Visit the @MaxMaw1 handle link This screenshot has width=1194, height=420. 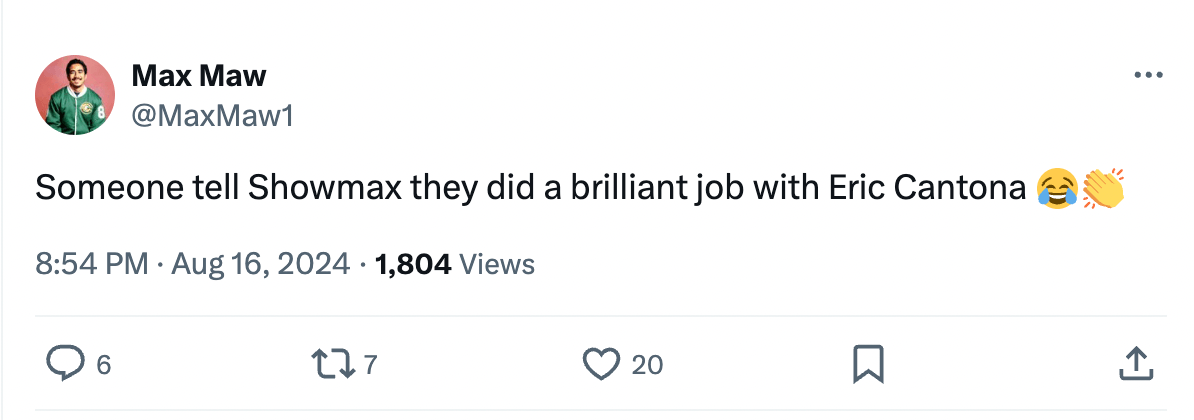212,116
